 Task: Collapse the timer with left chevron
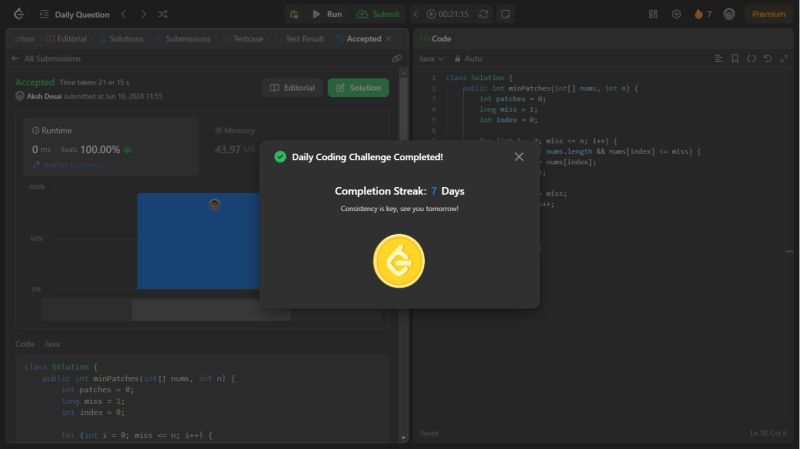coord(416,14)
